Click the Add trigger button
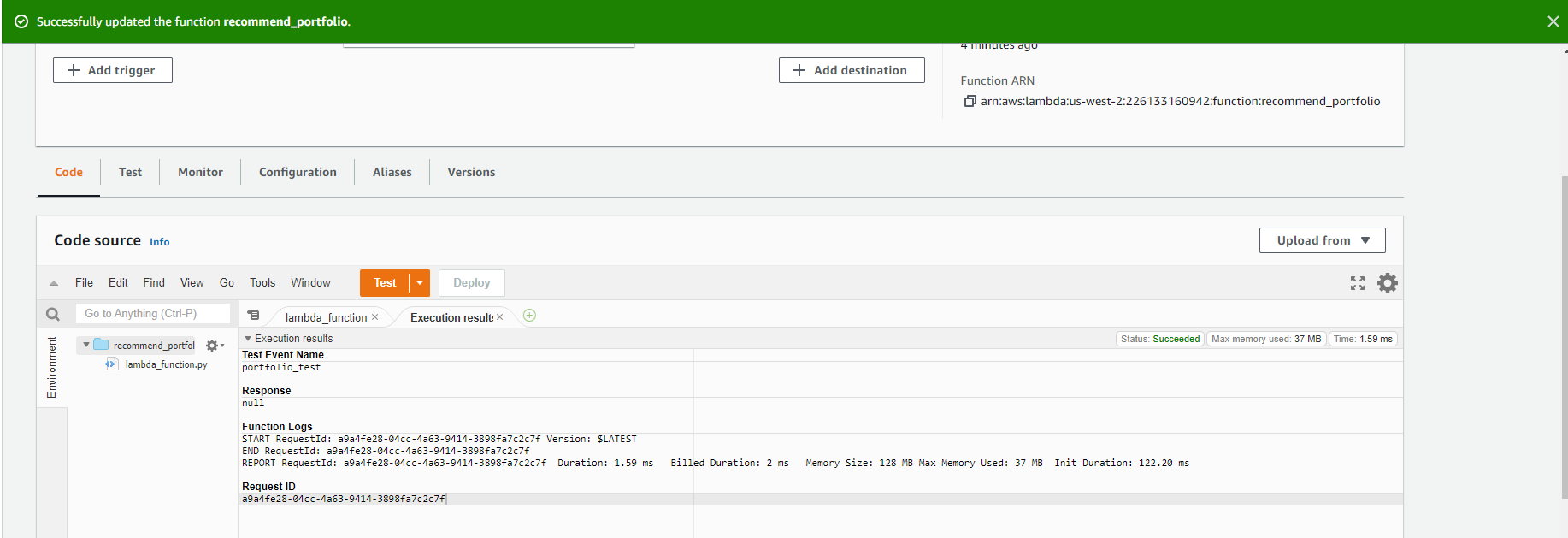This screenshot has height=538, width=1568. [113, 70]
